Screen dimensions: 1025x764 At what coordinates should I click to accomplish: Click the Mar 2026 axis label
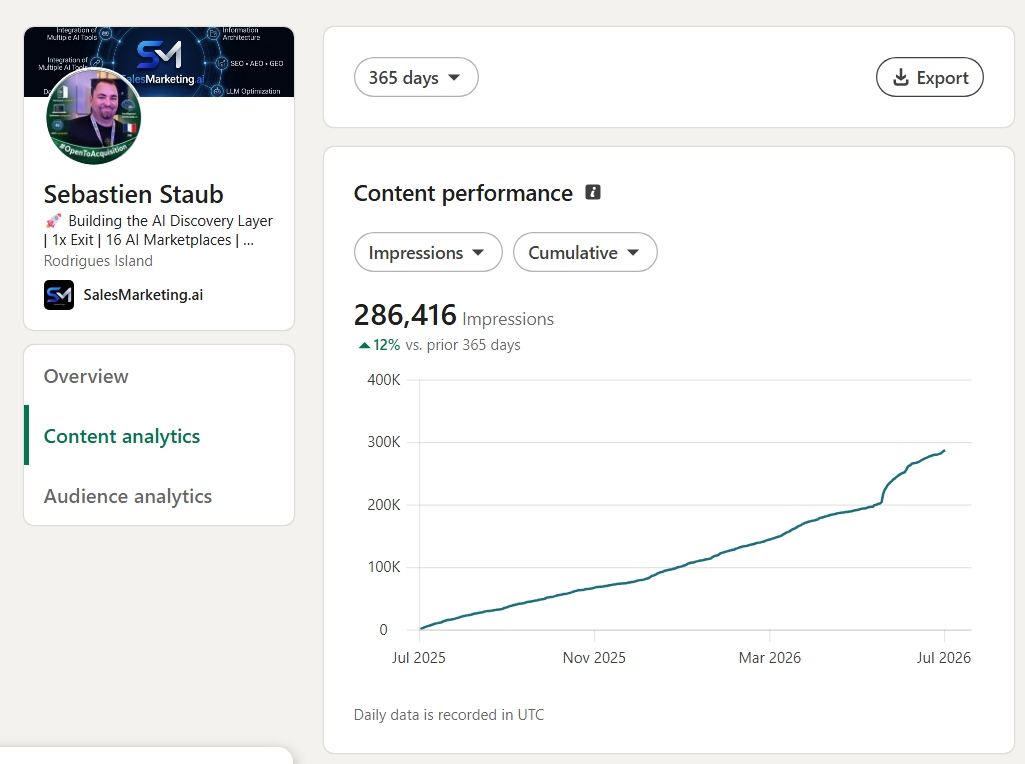point(769,657)
